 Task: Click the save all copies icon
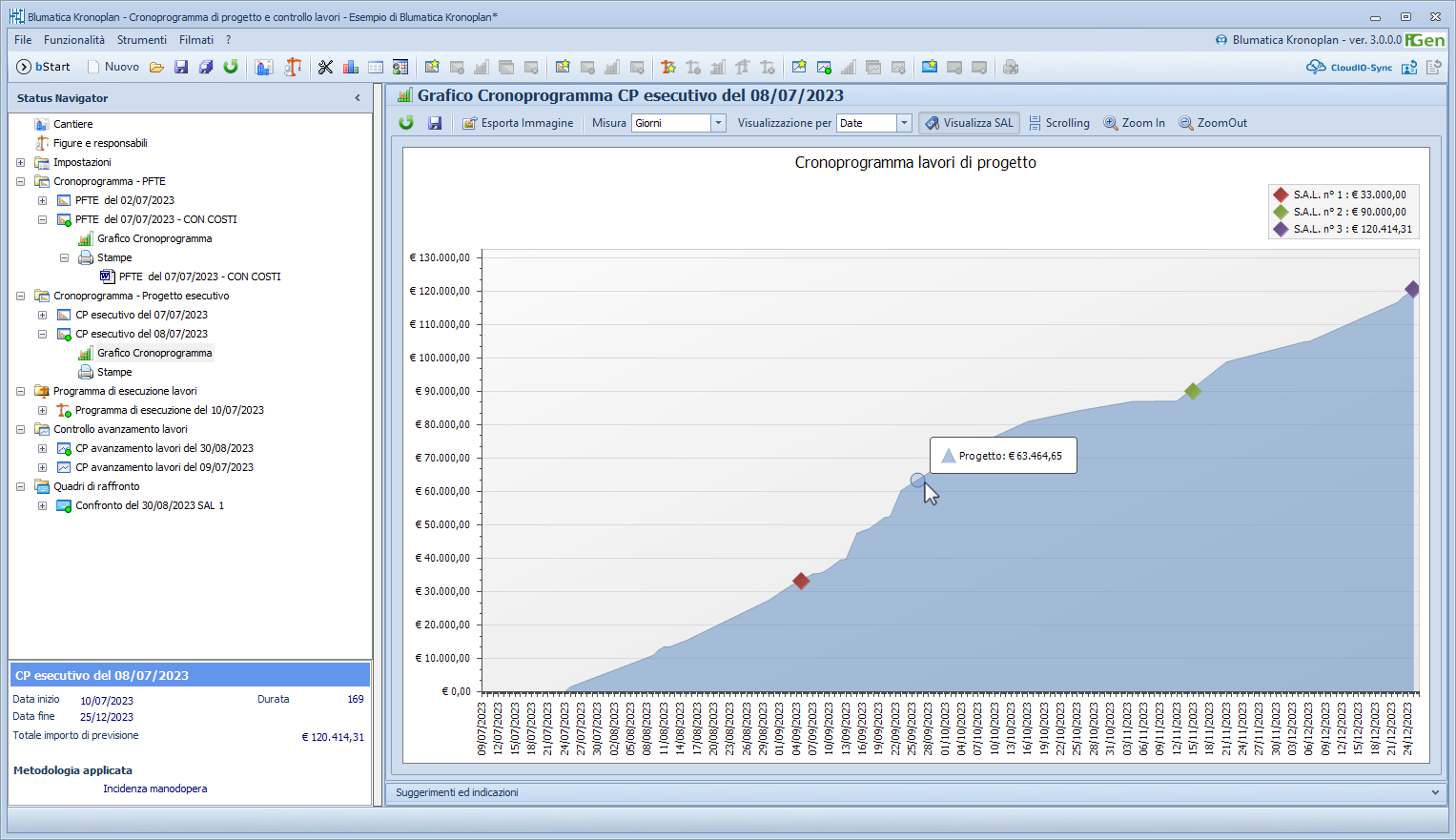pyautogui.click(x=206, y=67)
